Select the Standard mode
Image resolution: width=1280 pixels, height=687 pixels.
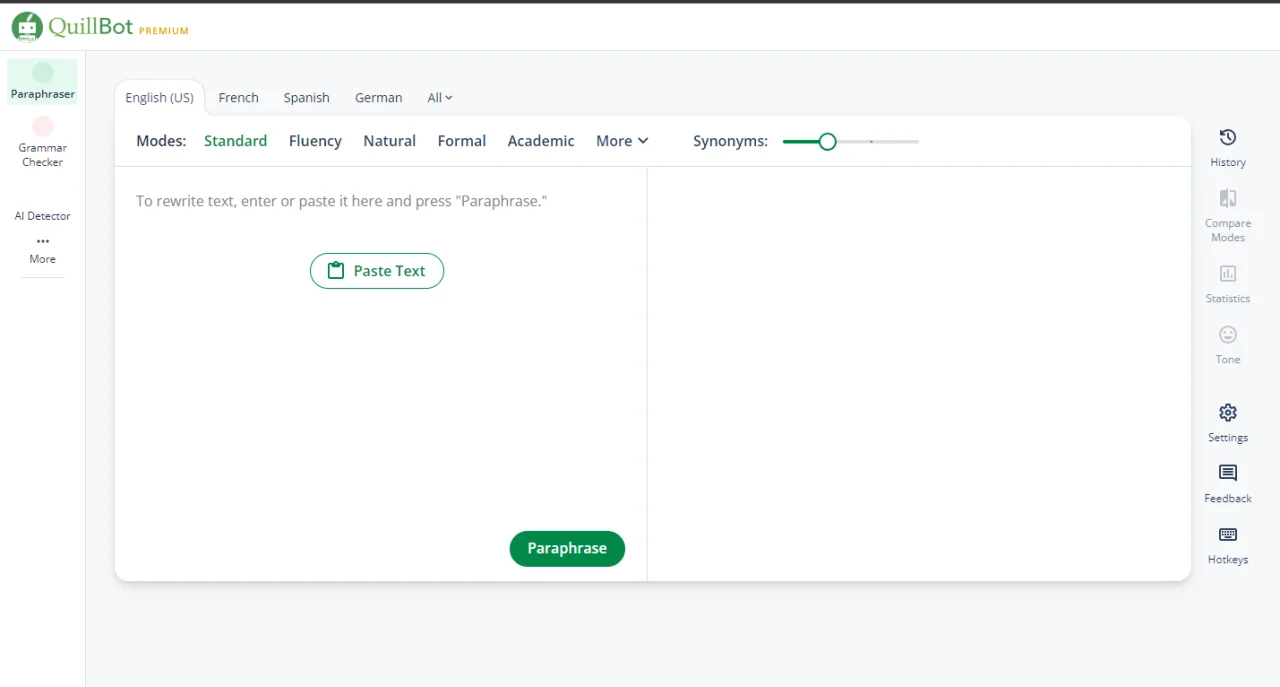pos(236,141)
